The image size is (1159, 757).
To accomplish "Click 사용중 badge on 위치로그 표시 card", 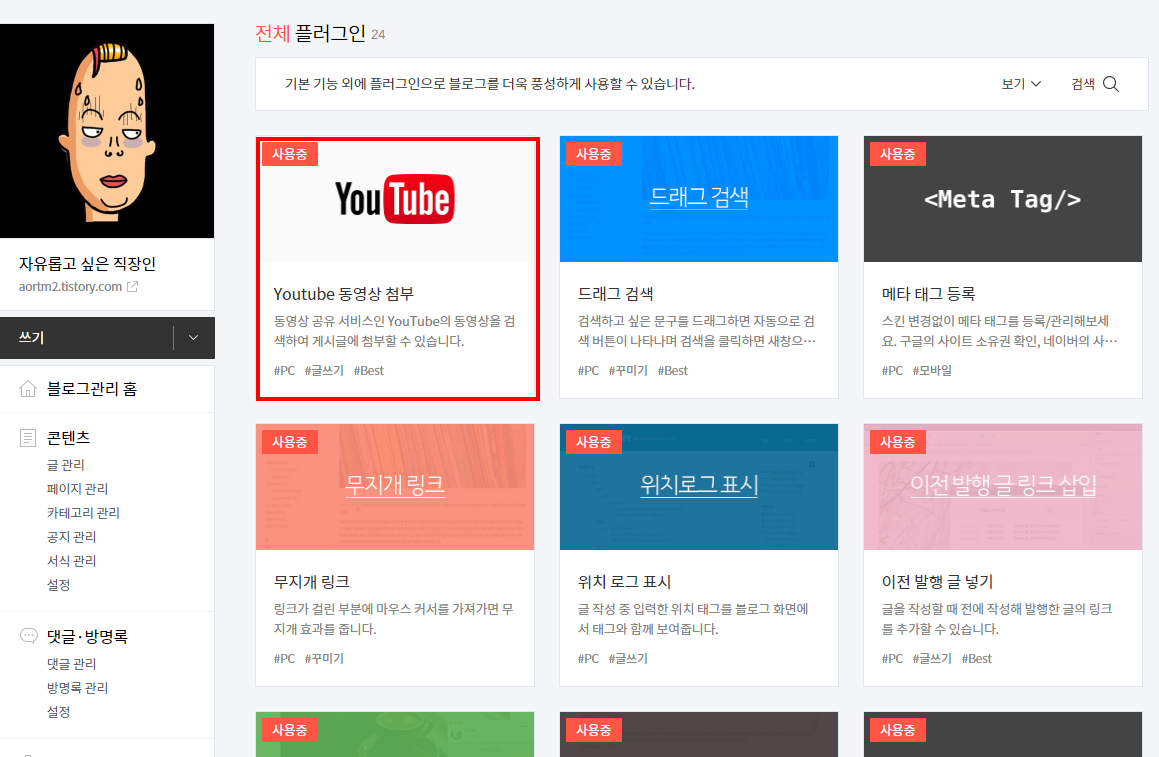I will 594,442.
